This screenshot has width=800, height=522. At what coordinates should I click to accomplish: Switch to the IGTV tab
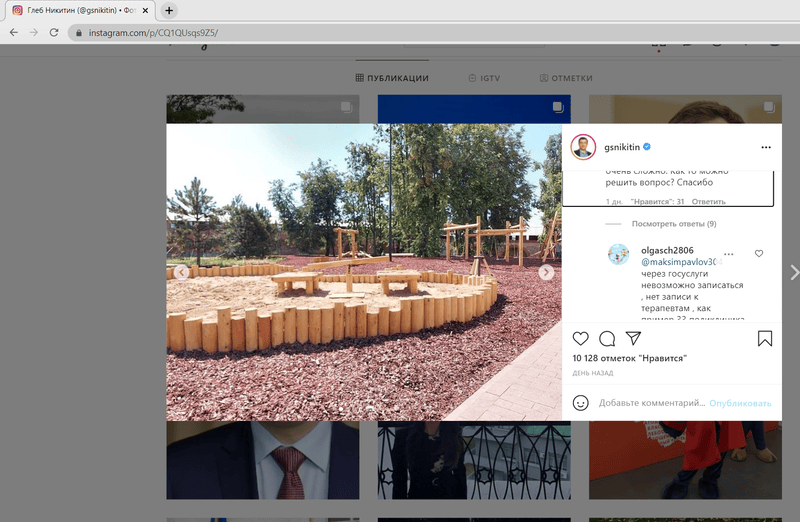pos(484,78)
